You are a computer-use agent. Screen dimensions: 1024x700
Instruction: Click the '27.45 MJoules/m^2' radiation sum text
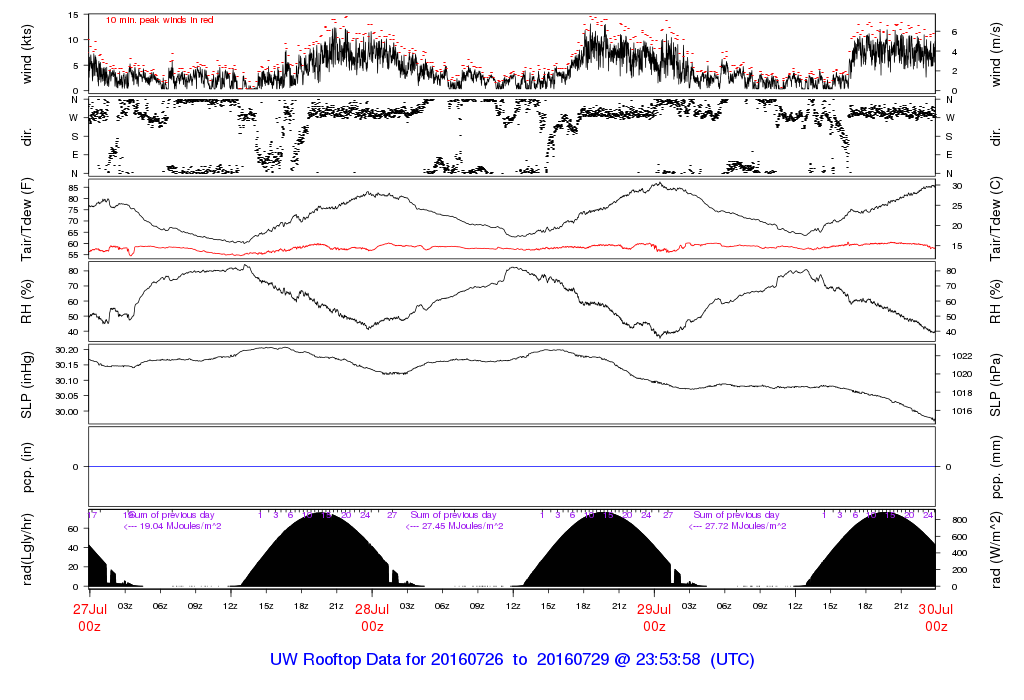pyautogui.click(x=455, y=526)
